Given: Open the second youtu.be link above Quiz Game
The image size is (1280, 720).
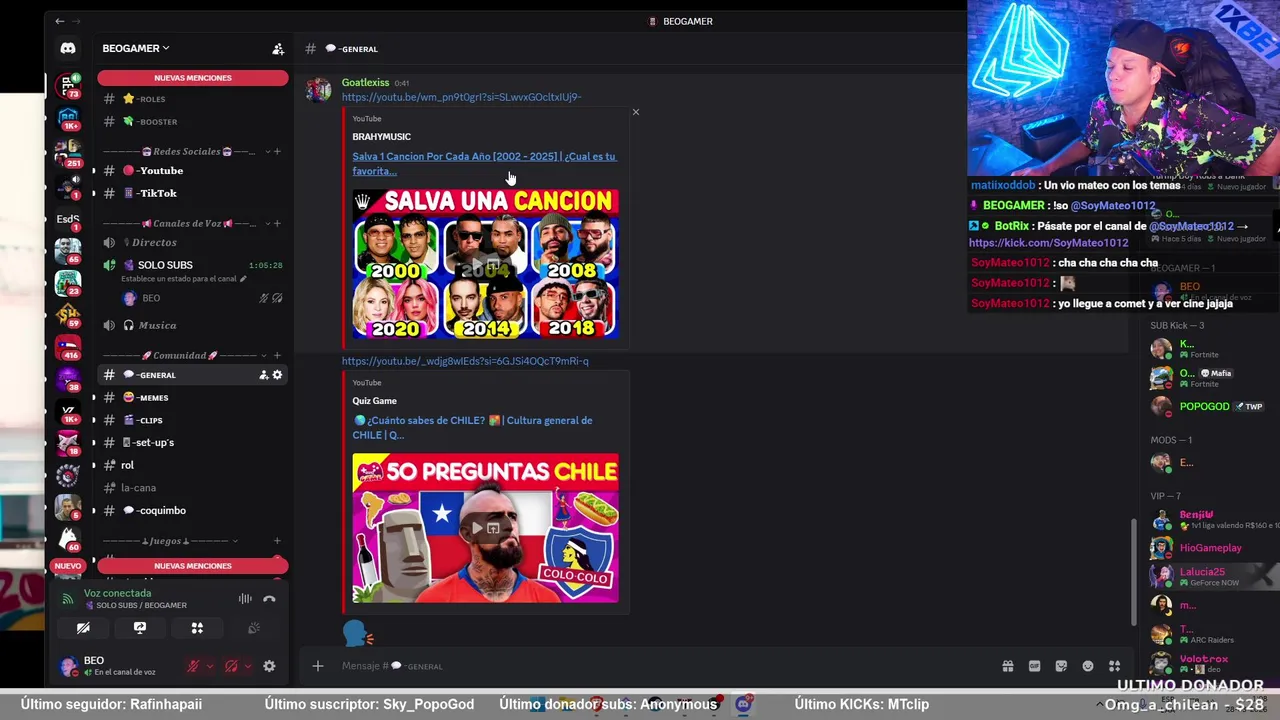Looking at the screenshot, I should [465, 361].
